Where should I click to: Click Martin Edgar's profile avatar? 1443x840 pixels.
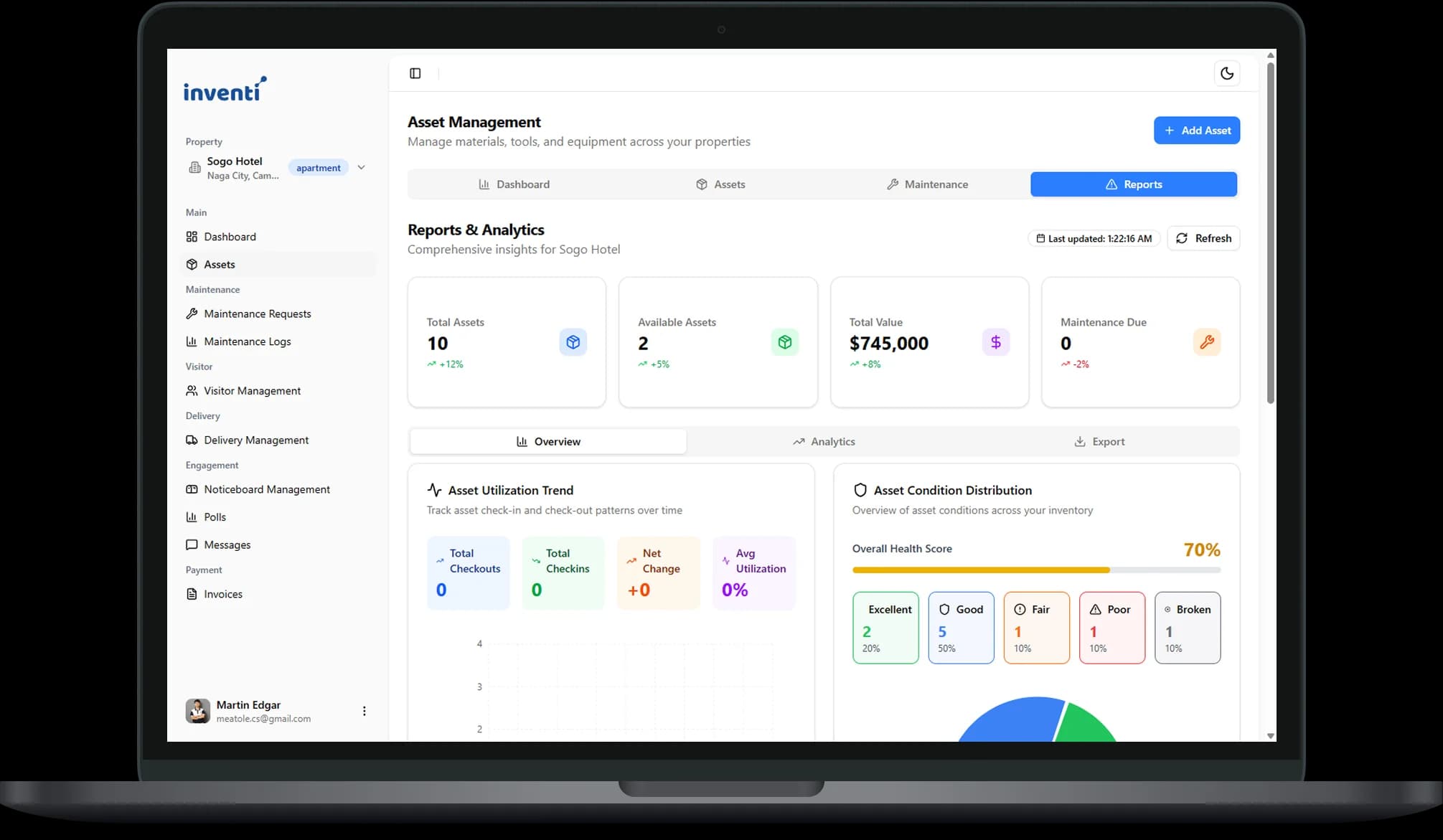point(197,711)
